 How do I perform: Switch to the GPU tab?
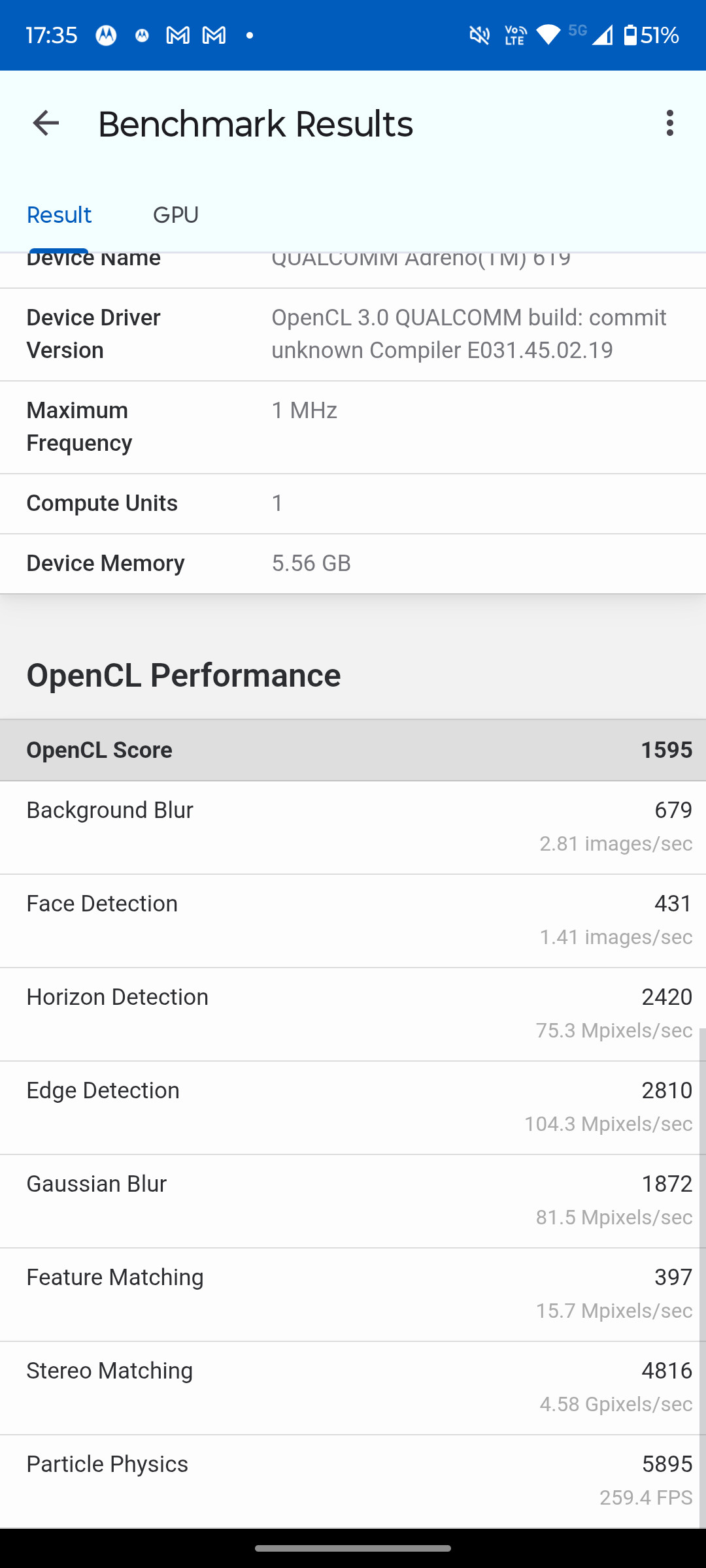click(176, 215)
